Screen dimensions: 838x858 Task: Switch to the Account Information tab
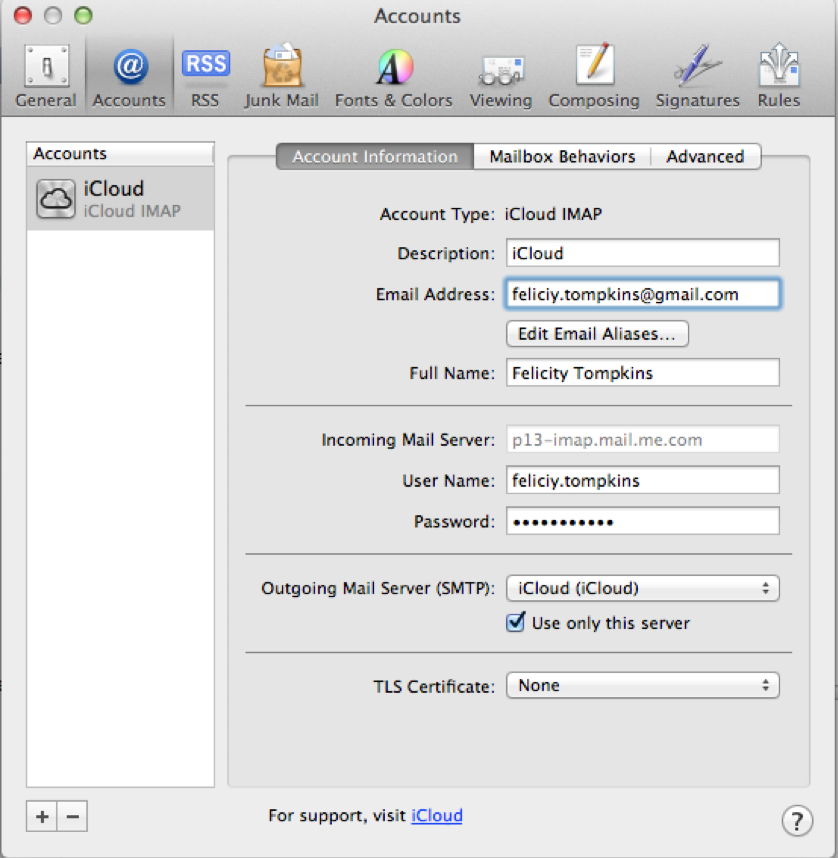pyautogui.click(x=375, y=156)
